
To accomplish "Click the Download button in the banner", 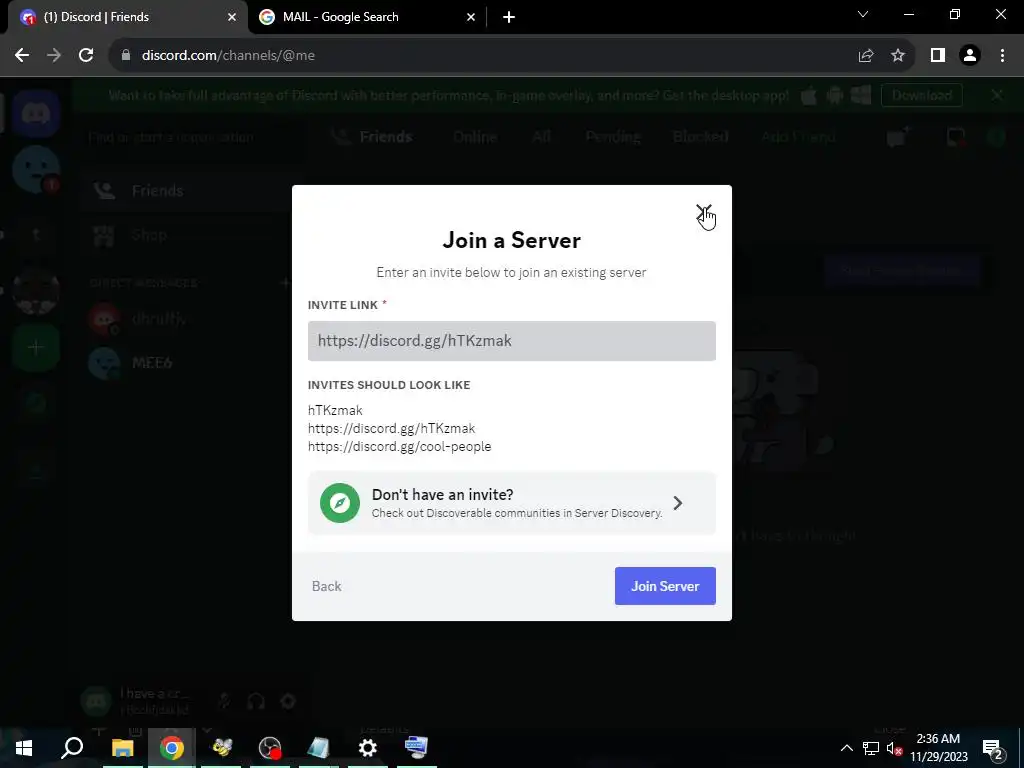I will click(921, 95).
